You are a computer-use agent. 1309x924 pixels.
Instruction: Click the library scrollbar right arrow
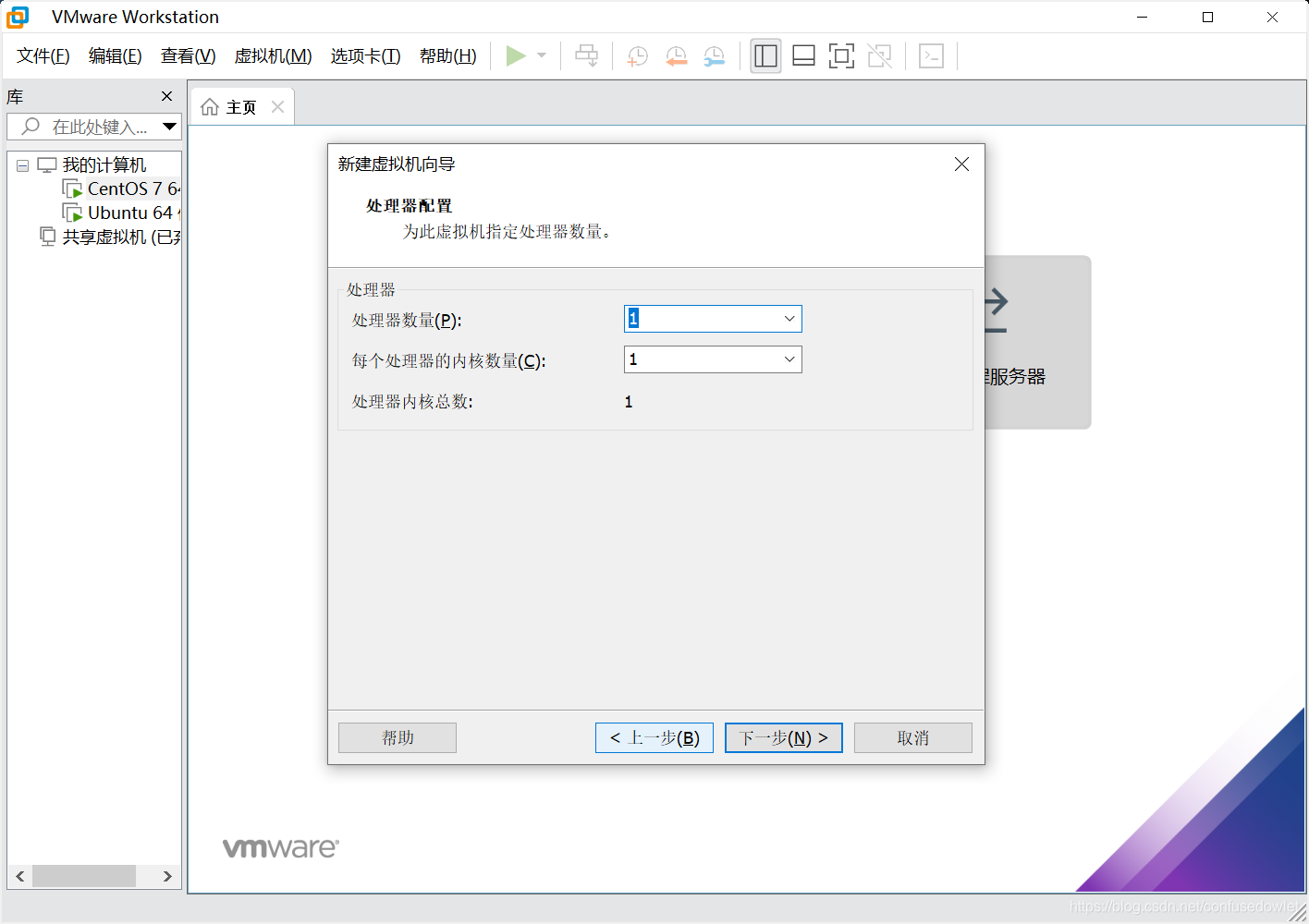(x=167, y=876)
